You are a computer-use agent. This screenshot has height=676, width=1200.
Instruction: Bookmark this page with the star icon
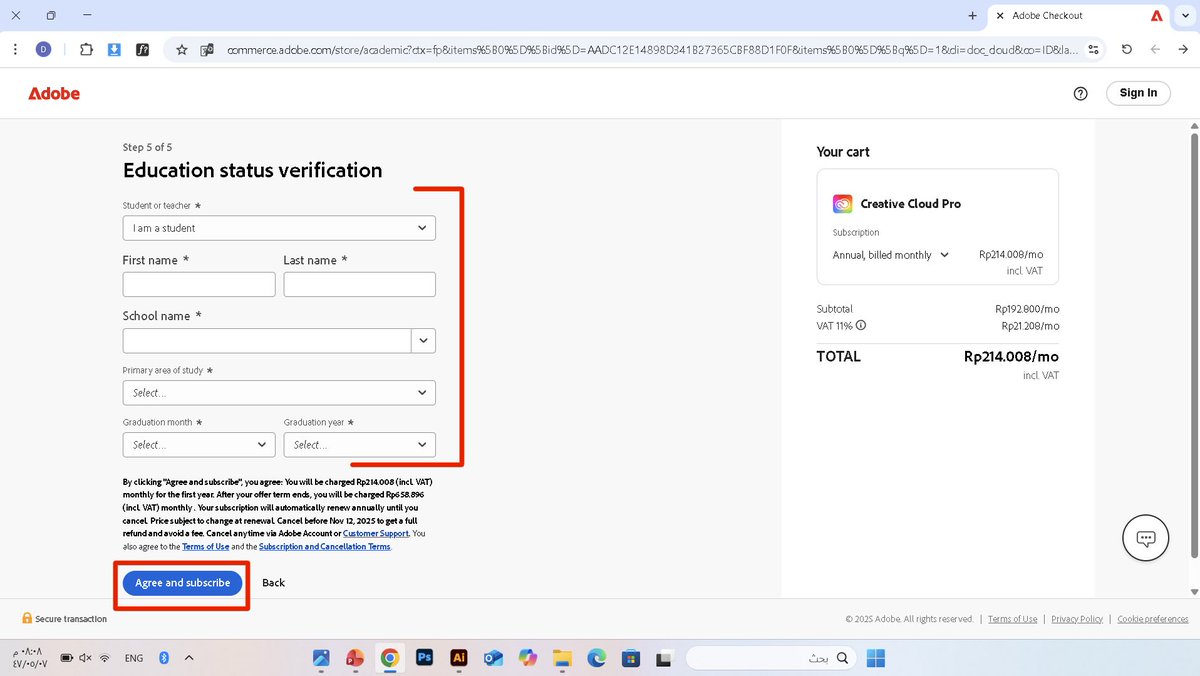coord(182,49)
